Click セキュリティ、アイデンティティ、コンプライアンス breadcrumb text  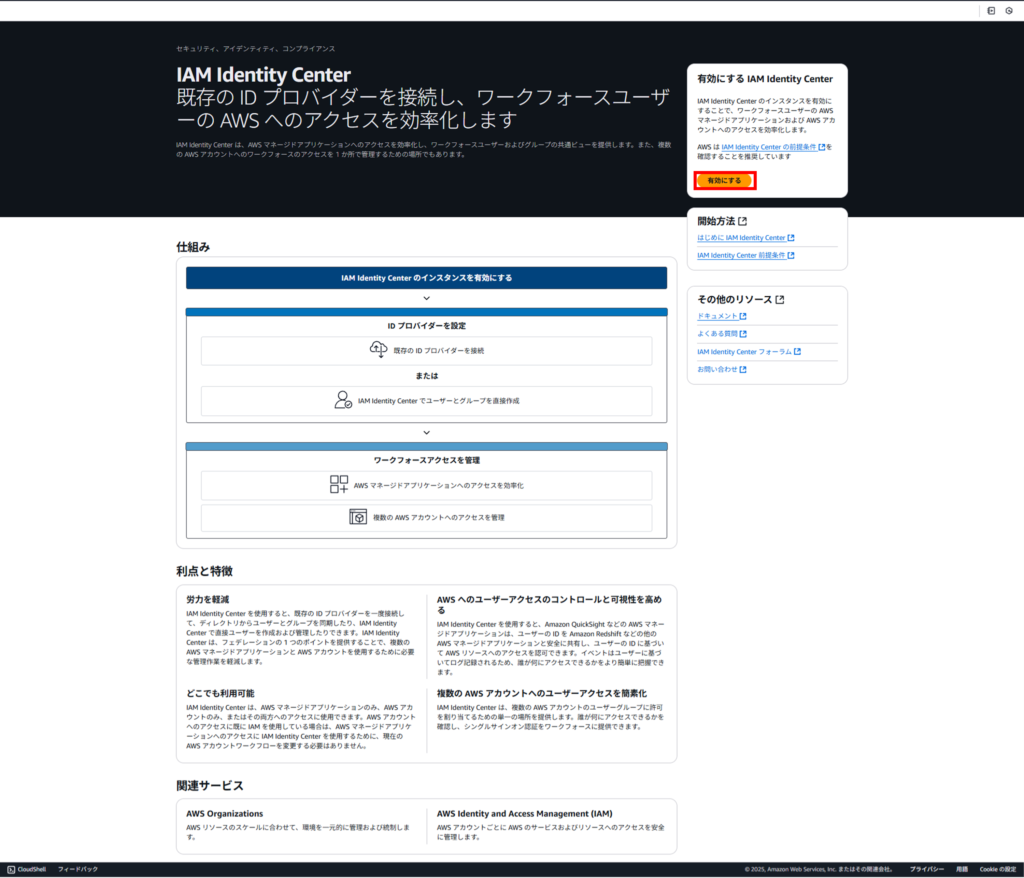pos(255,49)
